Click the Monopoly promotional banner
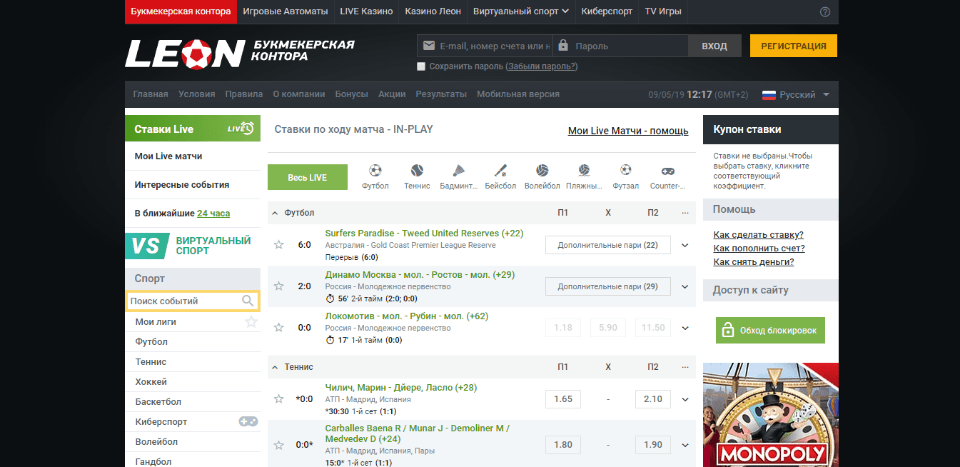The width and height of the screenshot is (960, 467). [x=770, y=415]
